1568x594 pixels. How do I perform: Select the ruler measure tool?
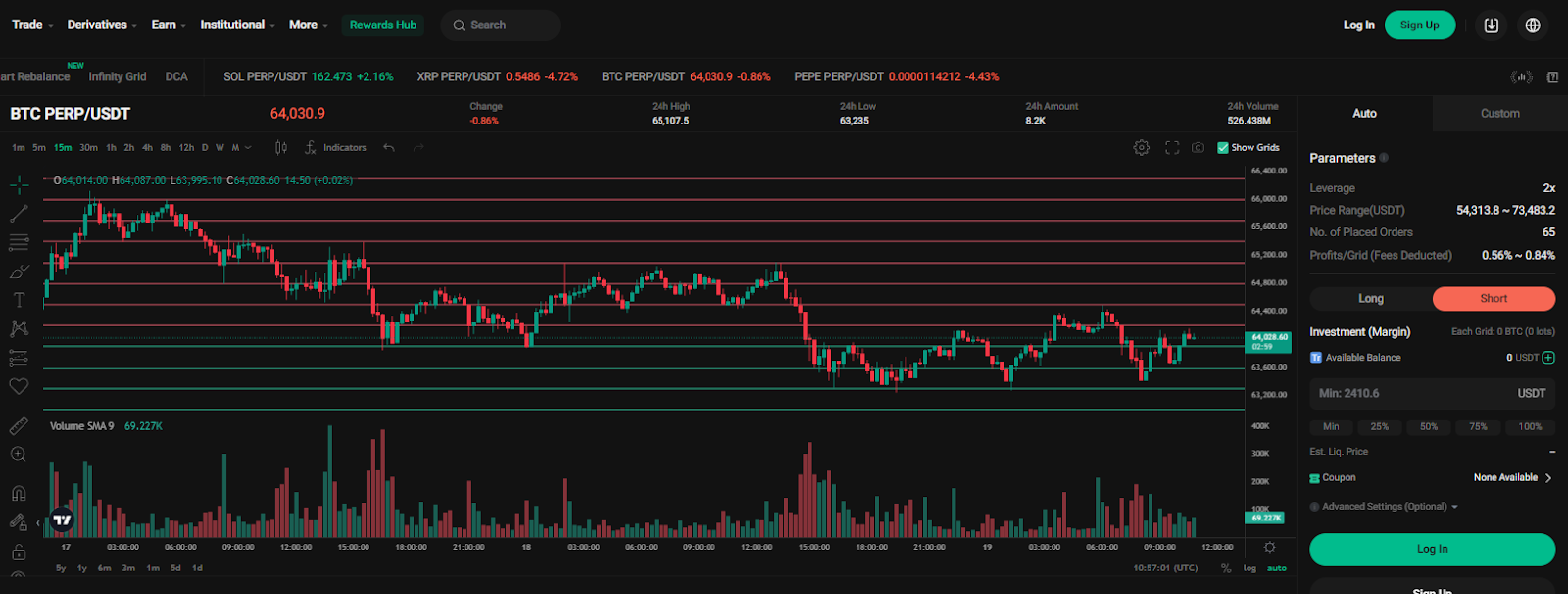tap(19, 425)
